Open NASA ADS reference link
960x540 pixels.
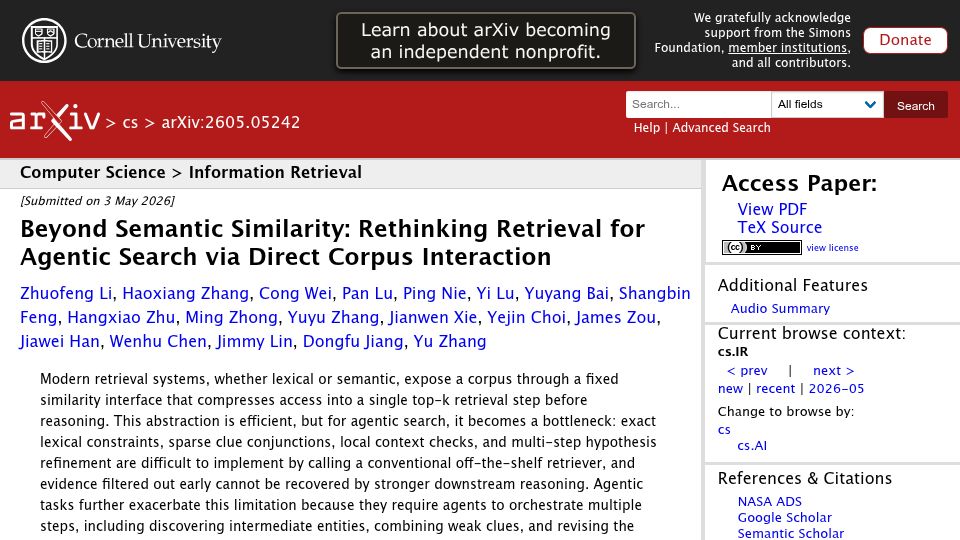coord(770,501)
